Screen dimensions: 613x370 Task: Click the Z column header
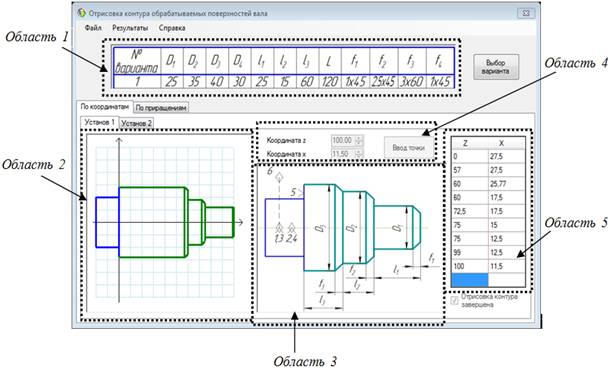(470, 144)
